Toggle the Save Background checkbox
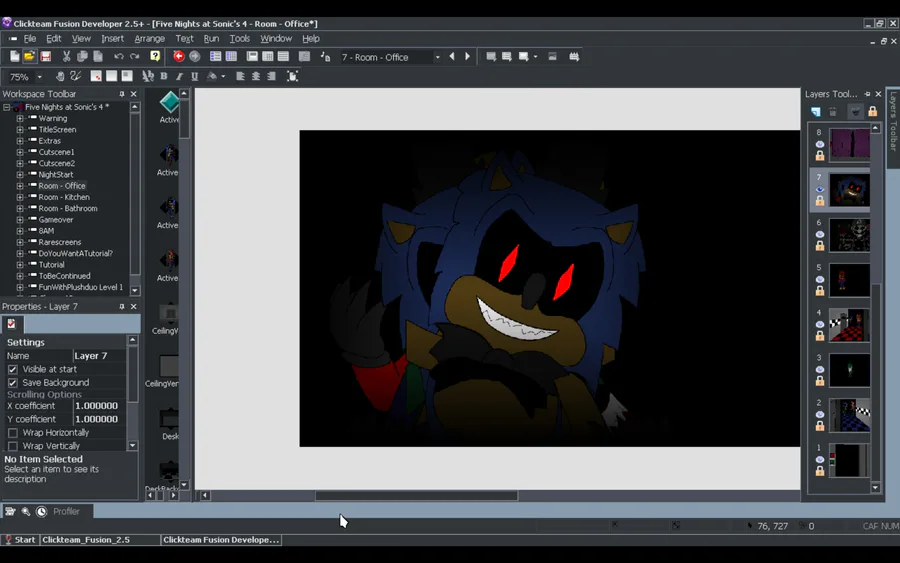 [13, 383]
